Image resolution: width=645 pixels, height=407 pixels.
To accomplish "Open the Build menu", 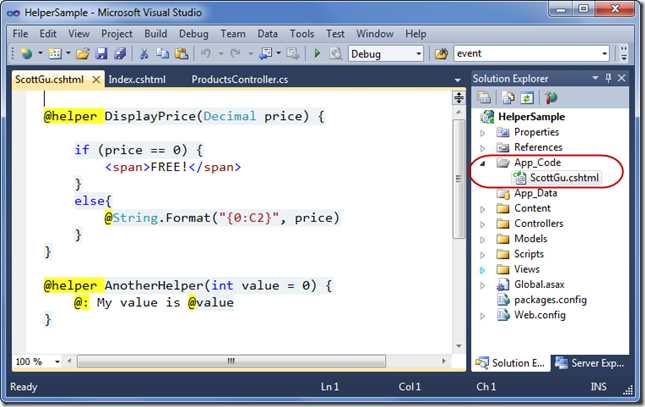I will pos(155,34).
